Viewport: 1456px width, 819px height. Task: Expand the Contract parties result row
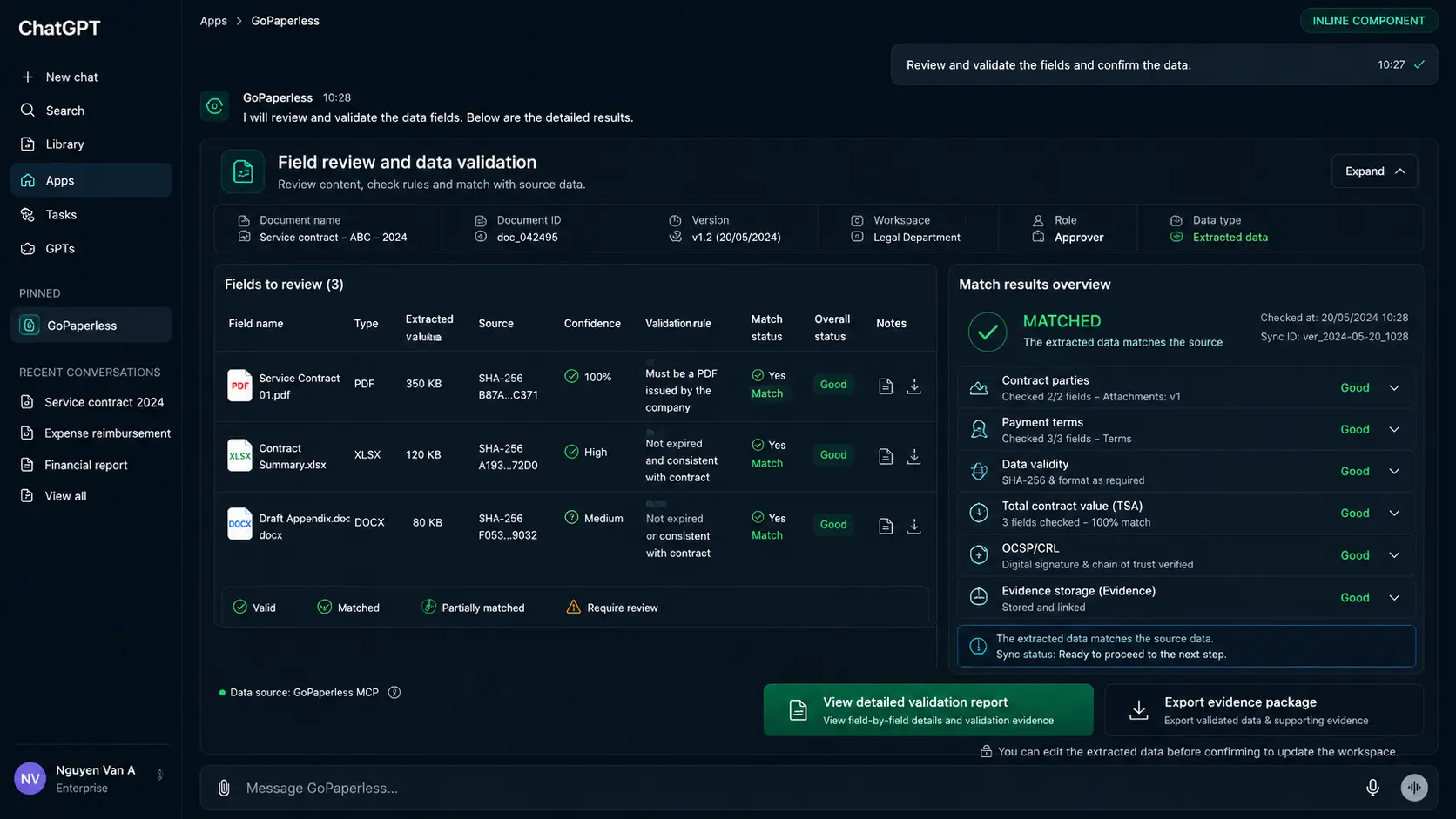[1186, 387]
